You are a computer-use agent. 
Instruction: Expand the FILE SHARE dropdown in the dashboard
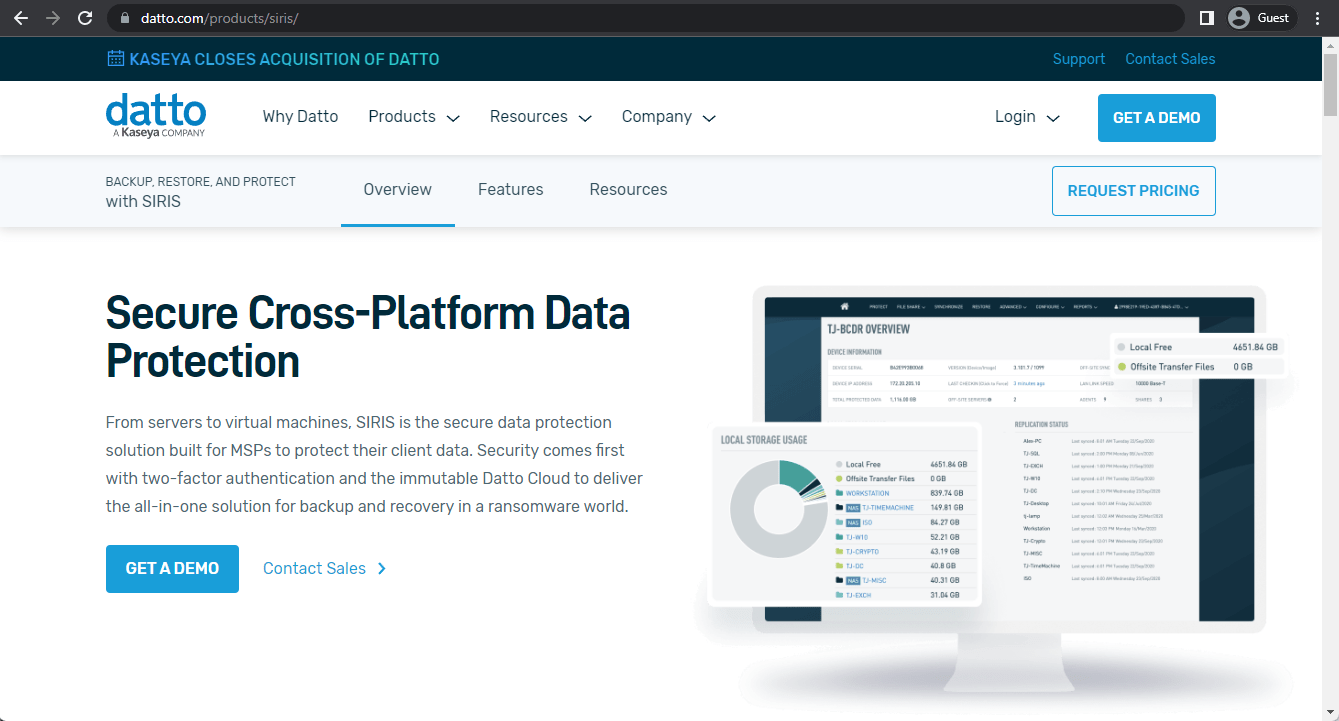coord(911,307)
